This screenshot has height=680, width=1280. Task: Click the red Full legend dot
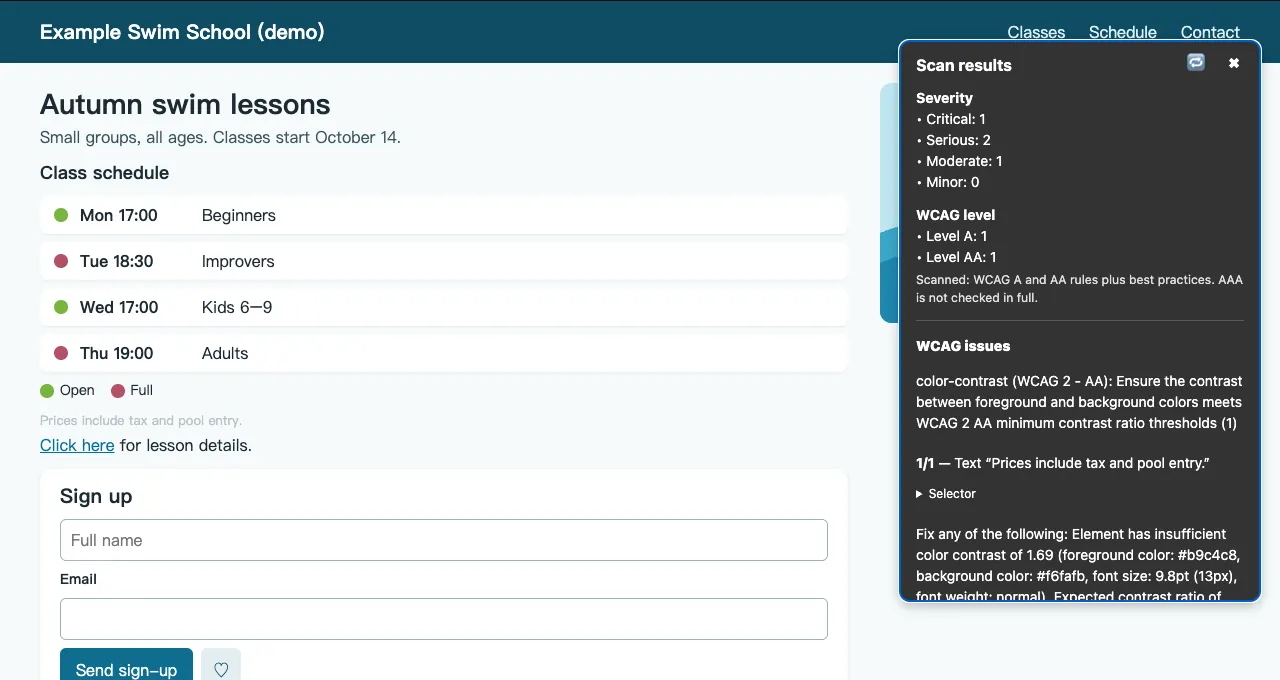point(118,391)
